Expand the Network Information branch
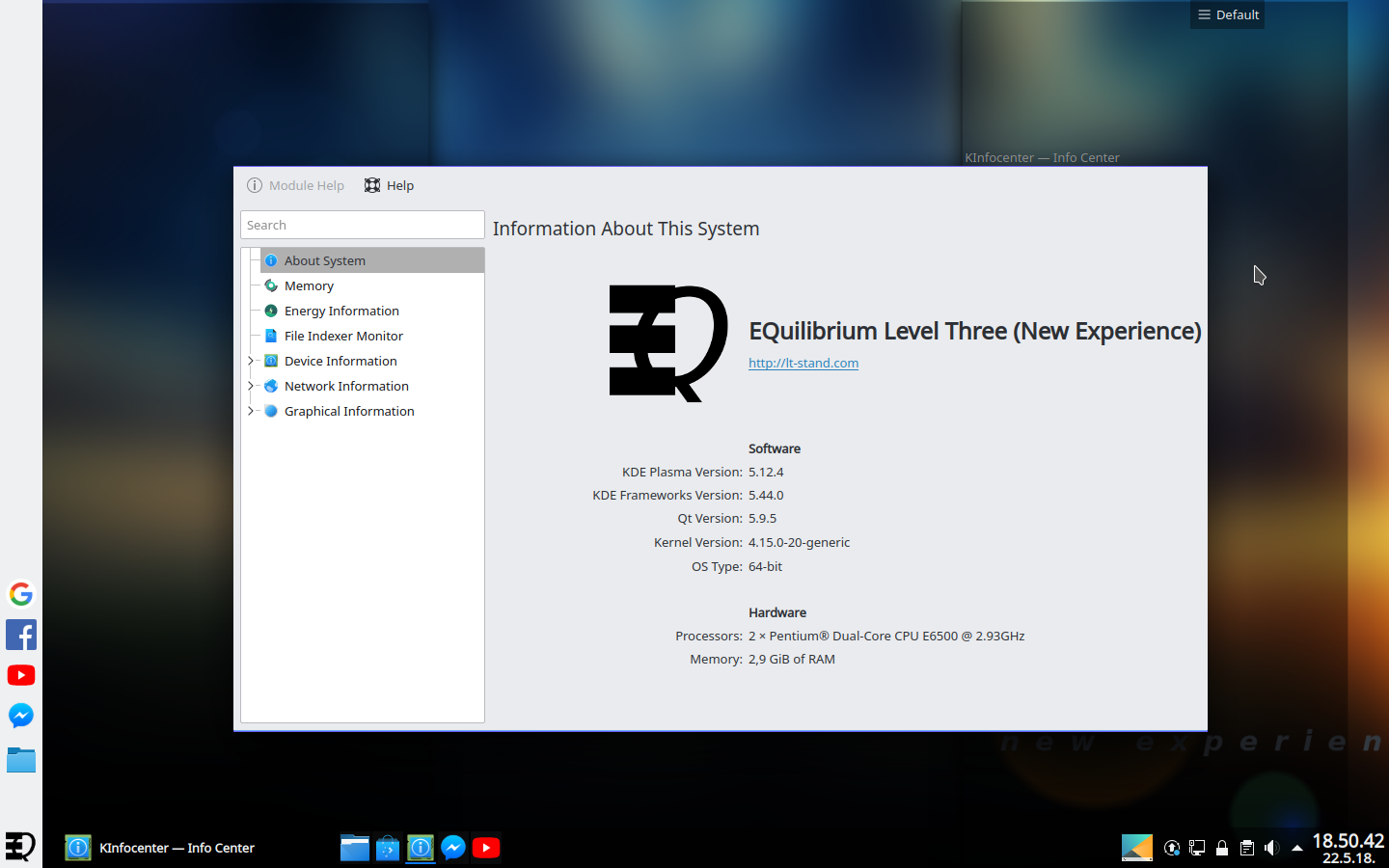 (x=251, y=386)
